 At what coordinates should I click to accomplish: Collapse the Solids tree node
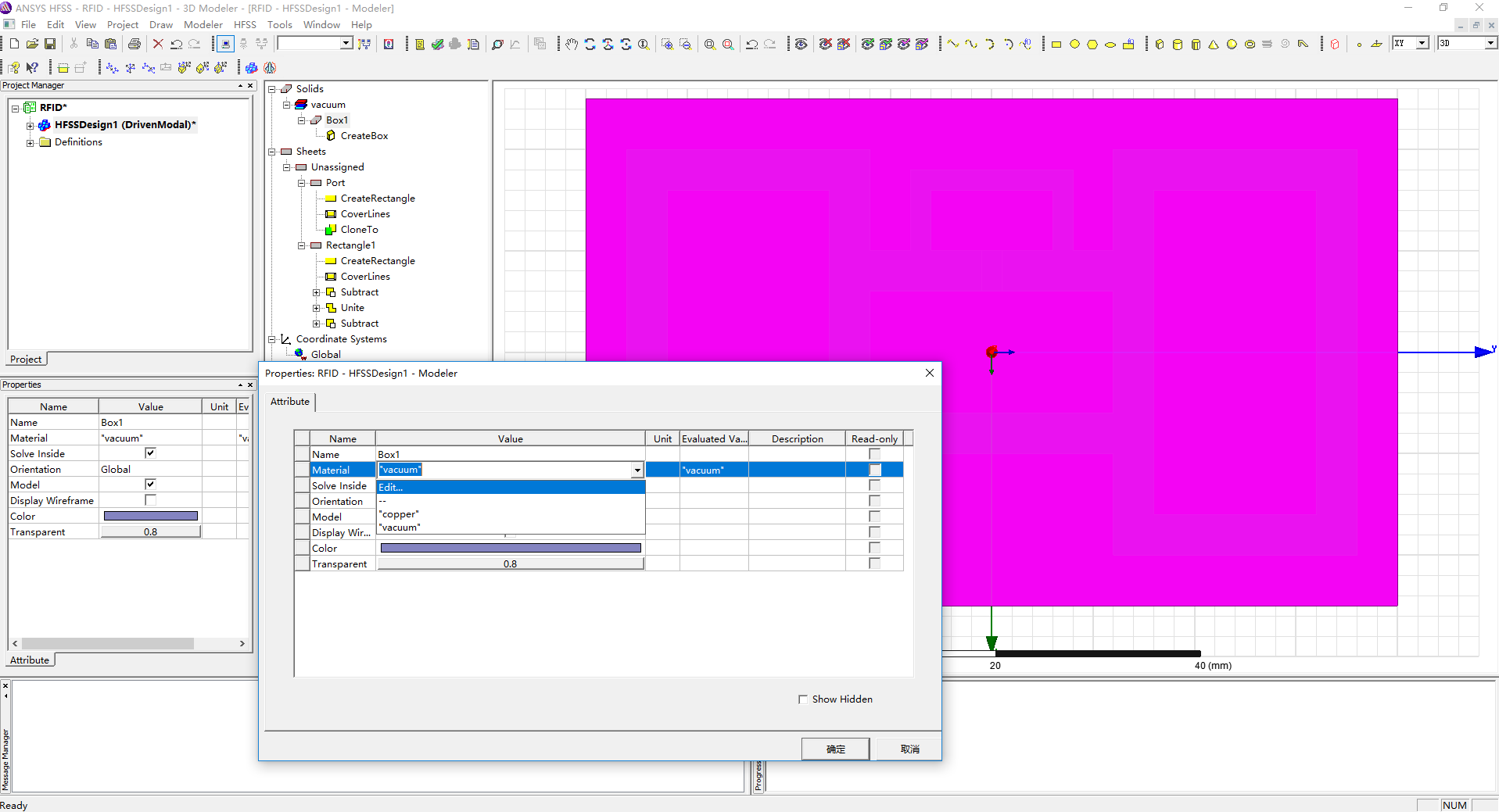(272, 89)
